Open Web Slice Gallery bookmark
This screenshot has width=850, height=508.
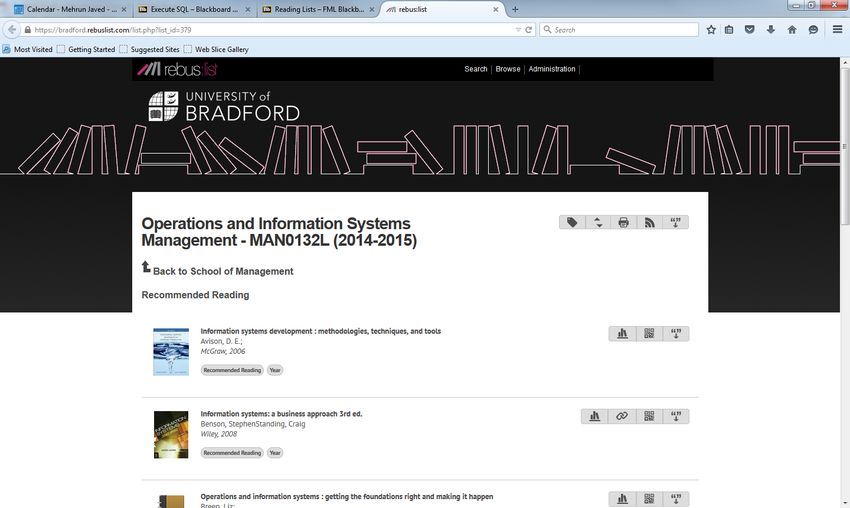coord(216,49)
